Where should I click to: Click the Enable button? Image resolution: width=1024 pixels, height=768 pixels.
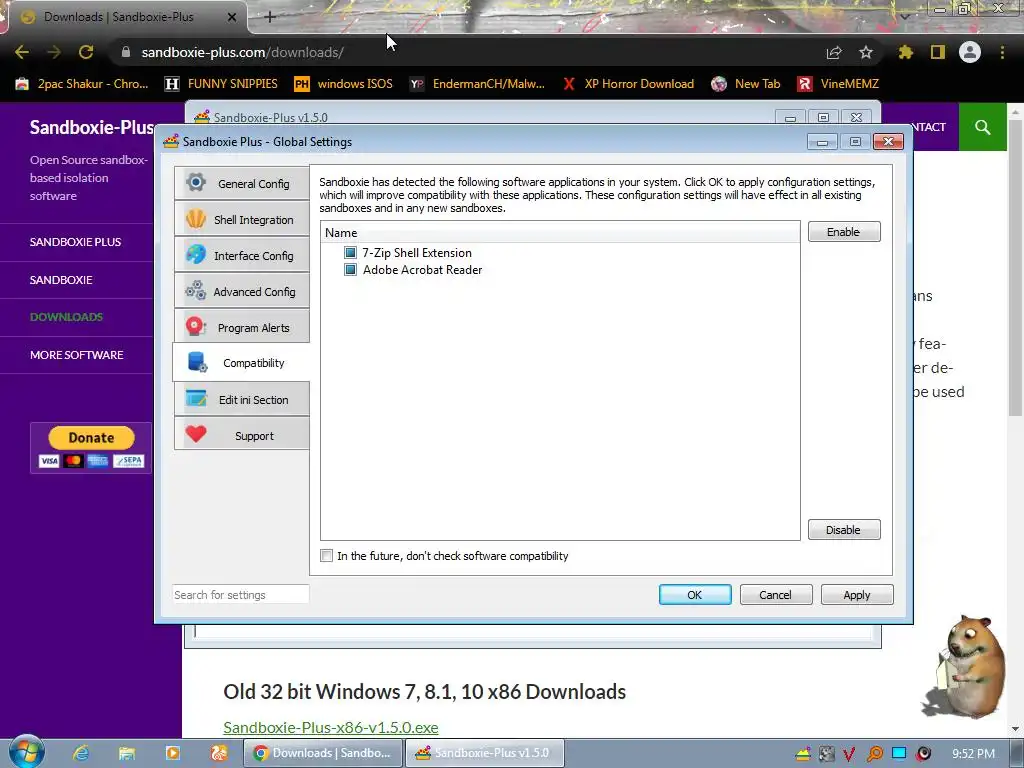(x=844, y=232)
